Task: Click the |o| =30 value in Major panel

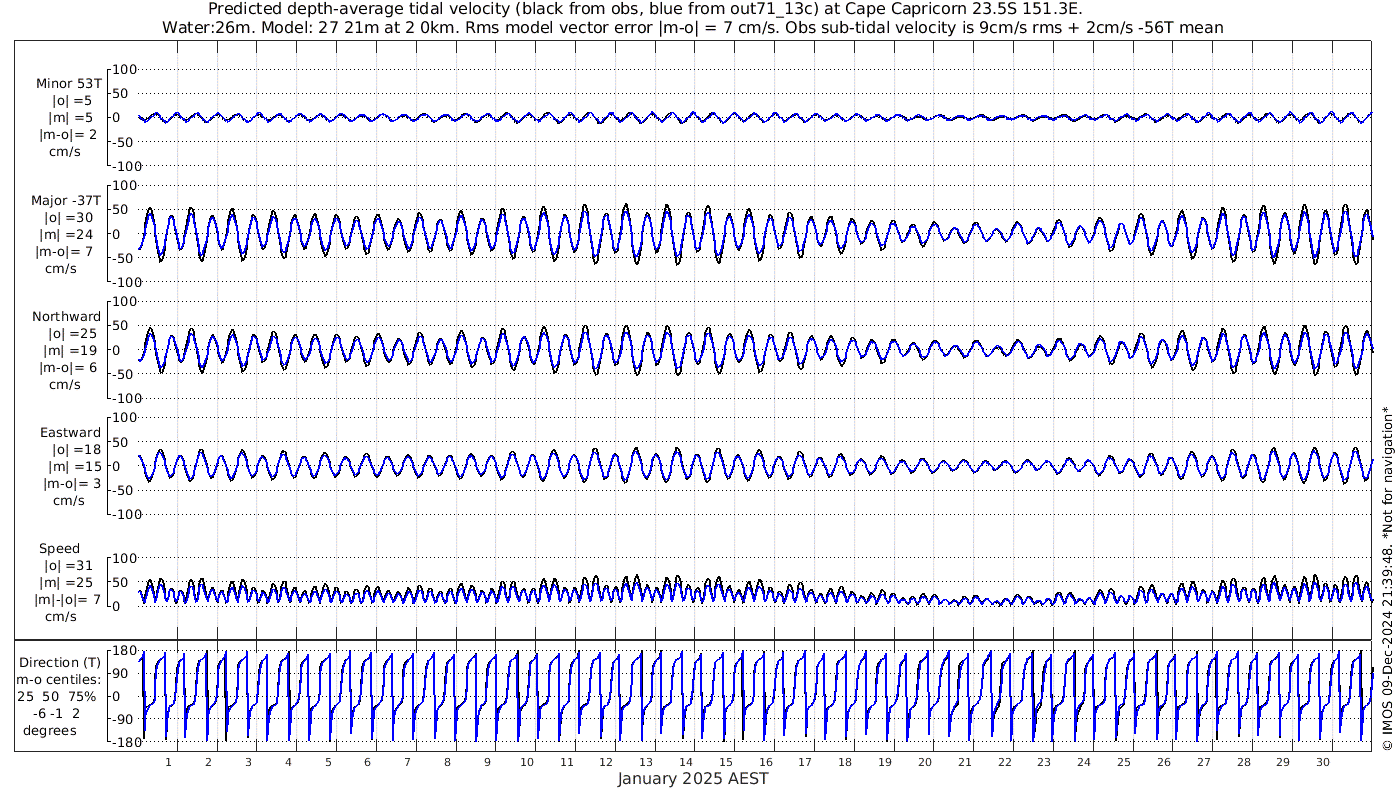Action: coord(68,218)
